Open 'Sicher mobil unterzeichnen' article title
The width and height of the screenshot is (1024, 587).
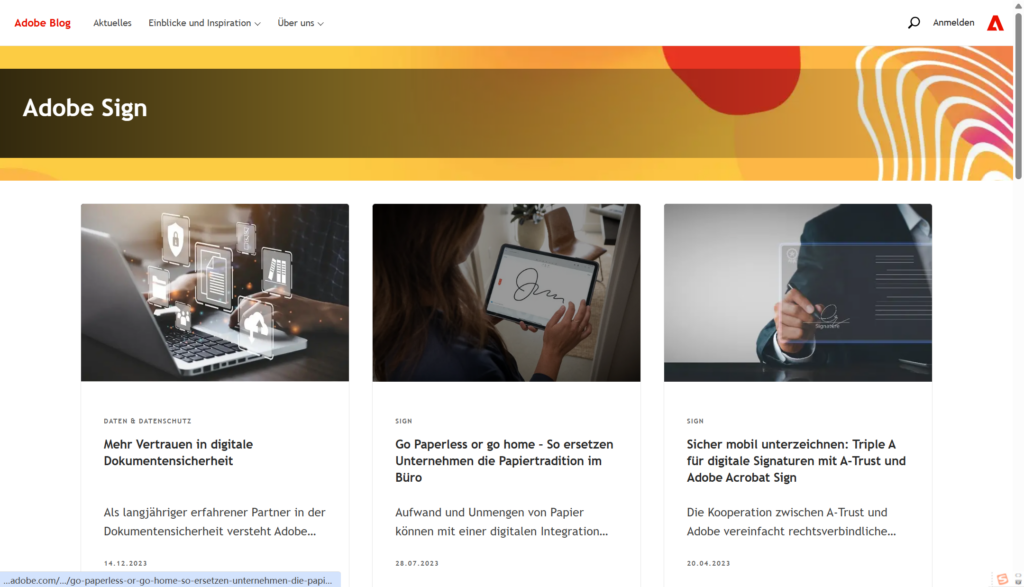(x=796, y=460)
